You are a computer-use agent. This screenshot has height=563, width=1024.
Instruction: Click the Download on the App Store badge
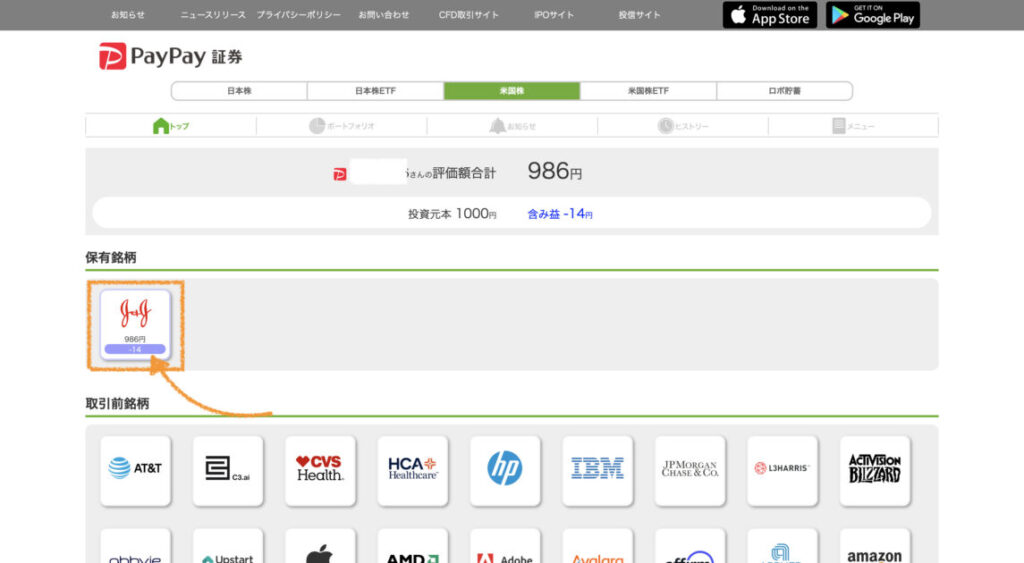coord(769,15)
